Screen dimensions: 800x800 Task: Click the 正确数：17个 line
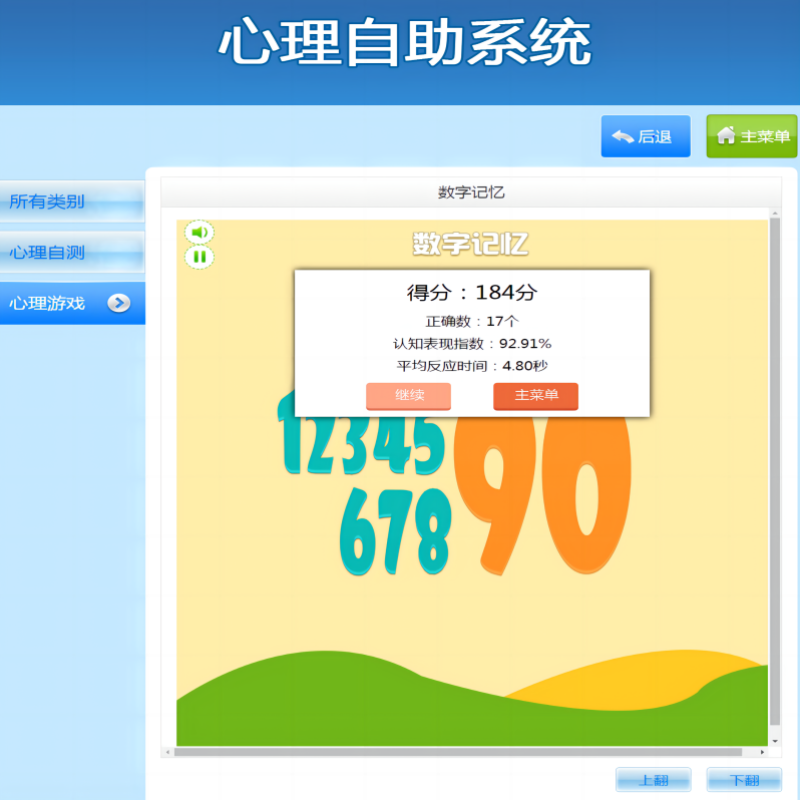point(472,321)
